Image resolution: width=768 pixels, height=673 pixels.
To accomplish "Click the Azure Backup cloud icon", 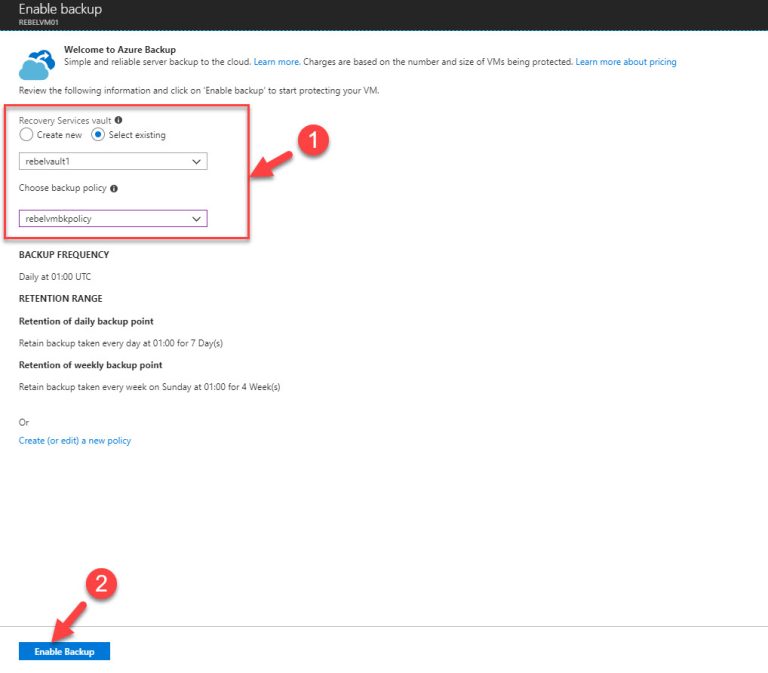I will [x=37, y=62].
